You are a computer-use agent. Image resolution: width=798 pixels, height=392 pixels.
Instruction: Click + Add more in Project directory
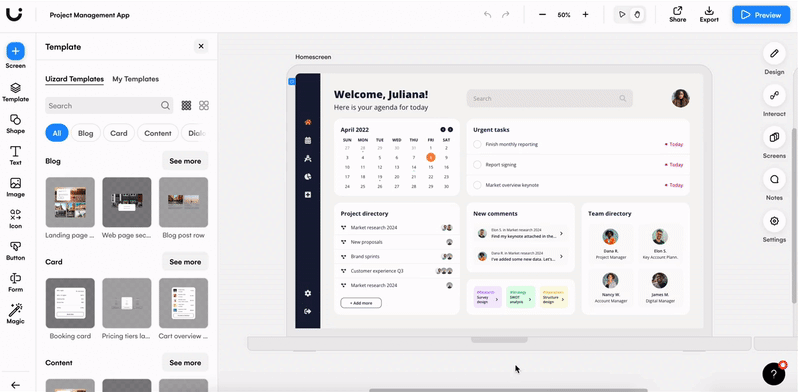(361, 303)
